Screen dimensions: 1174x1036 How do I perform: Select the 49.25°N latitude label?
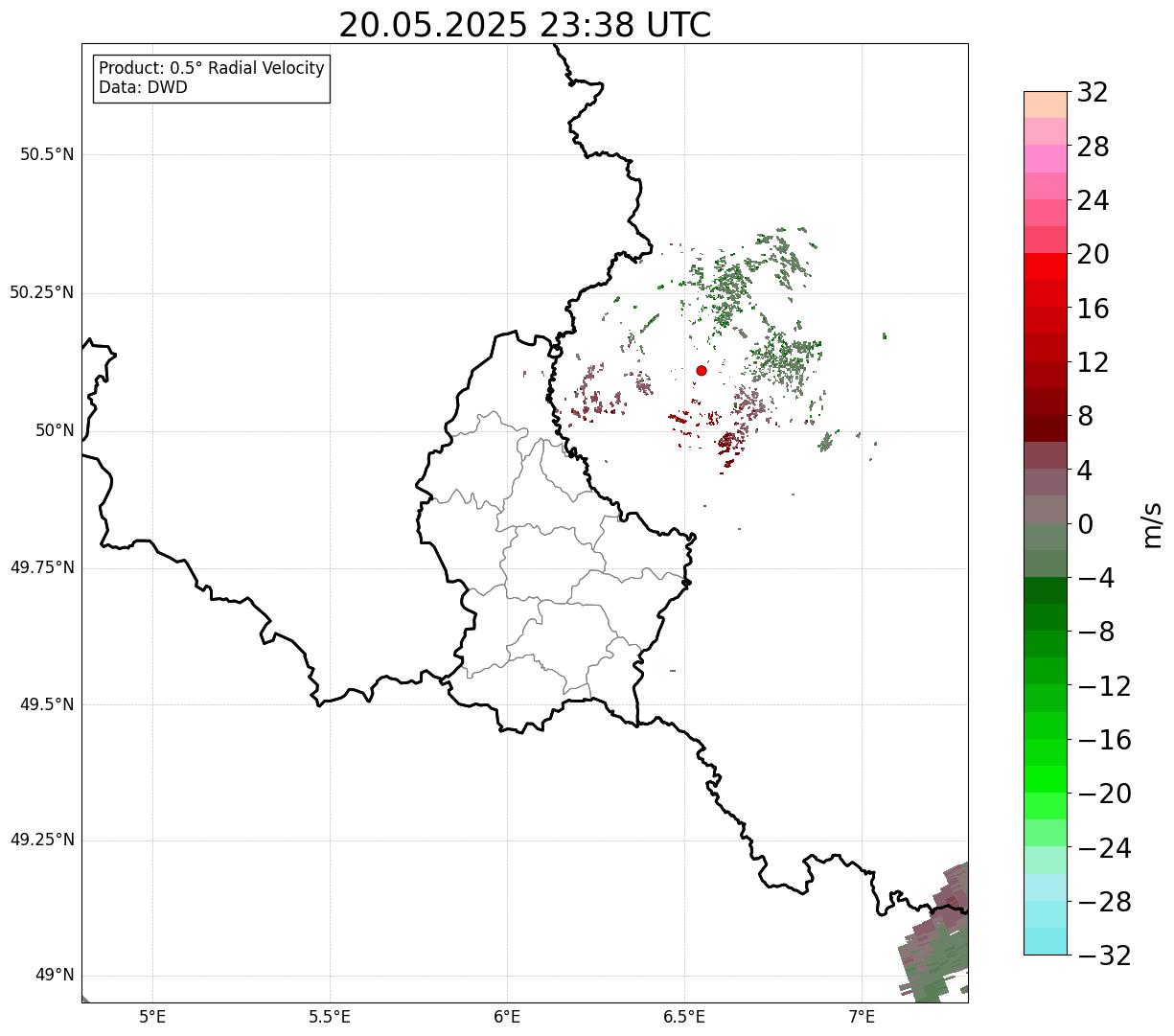[42, 840]
